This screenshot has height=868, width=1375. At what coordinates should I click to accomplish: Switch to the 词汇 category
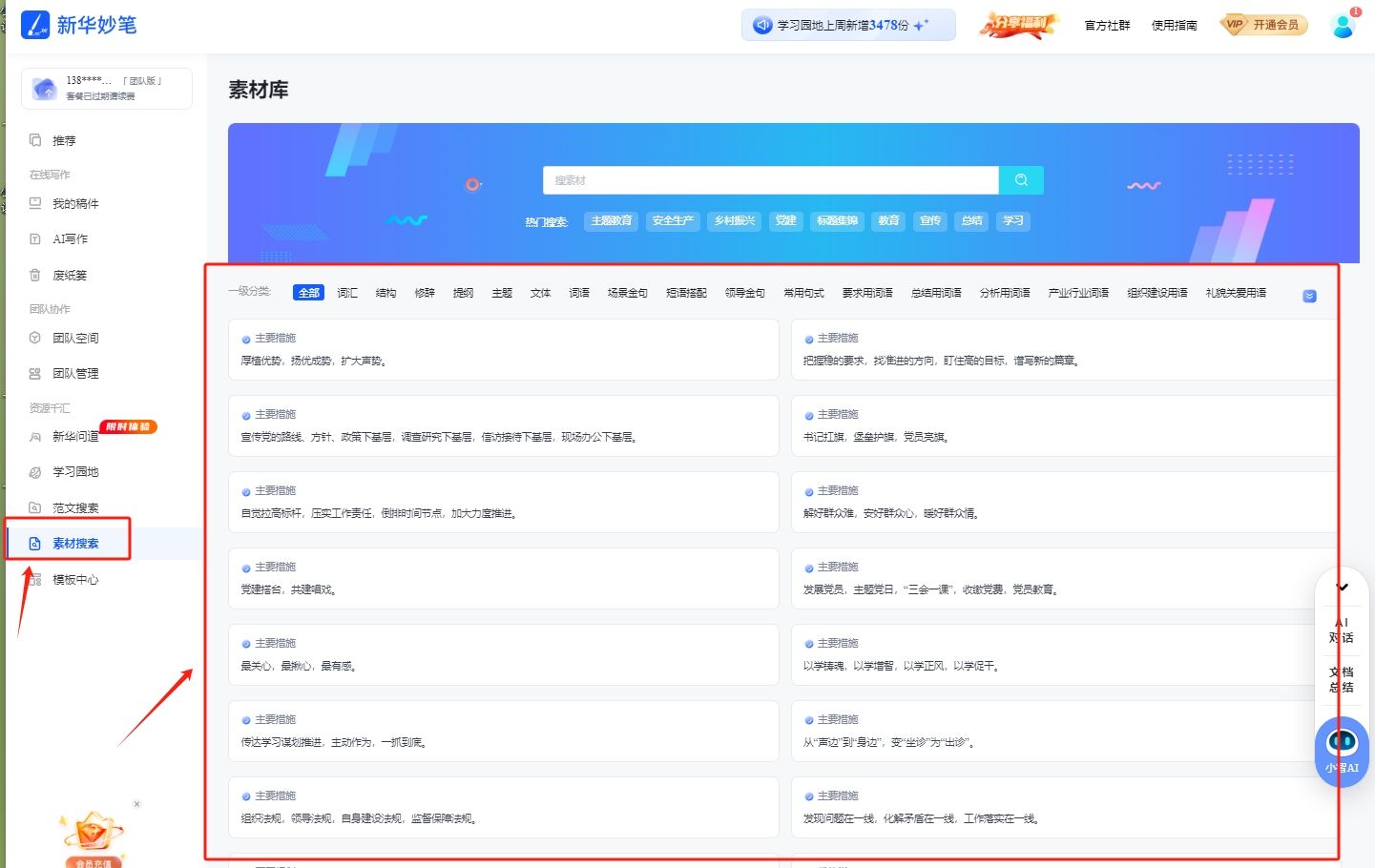[347, 293]
